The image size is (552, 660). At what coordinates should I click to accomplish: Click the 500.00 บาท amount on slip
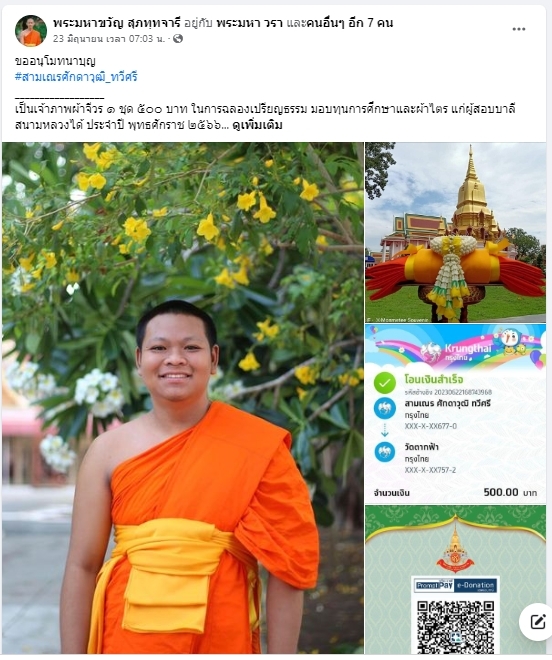click(x=510, y=492)
